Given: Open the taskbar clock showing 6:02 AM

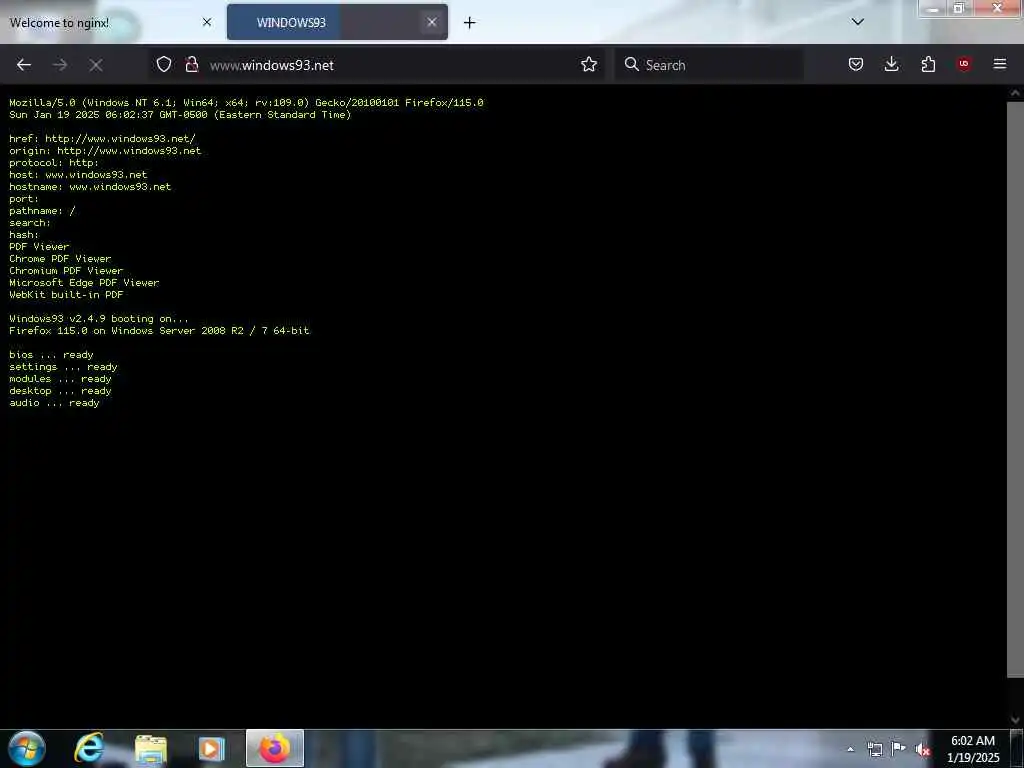Looking at the screenshot, I should point(973,749).
